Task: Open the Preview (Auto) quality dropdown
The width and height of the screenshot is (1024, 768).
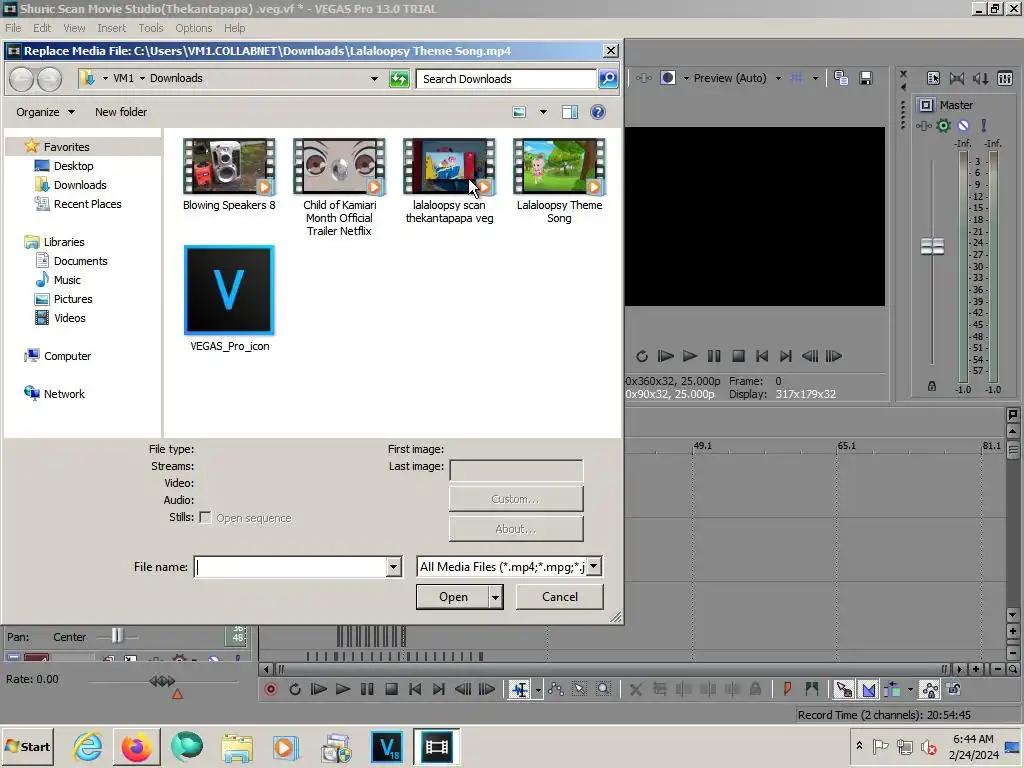Action: click(x=778, y=78)
